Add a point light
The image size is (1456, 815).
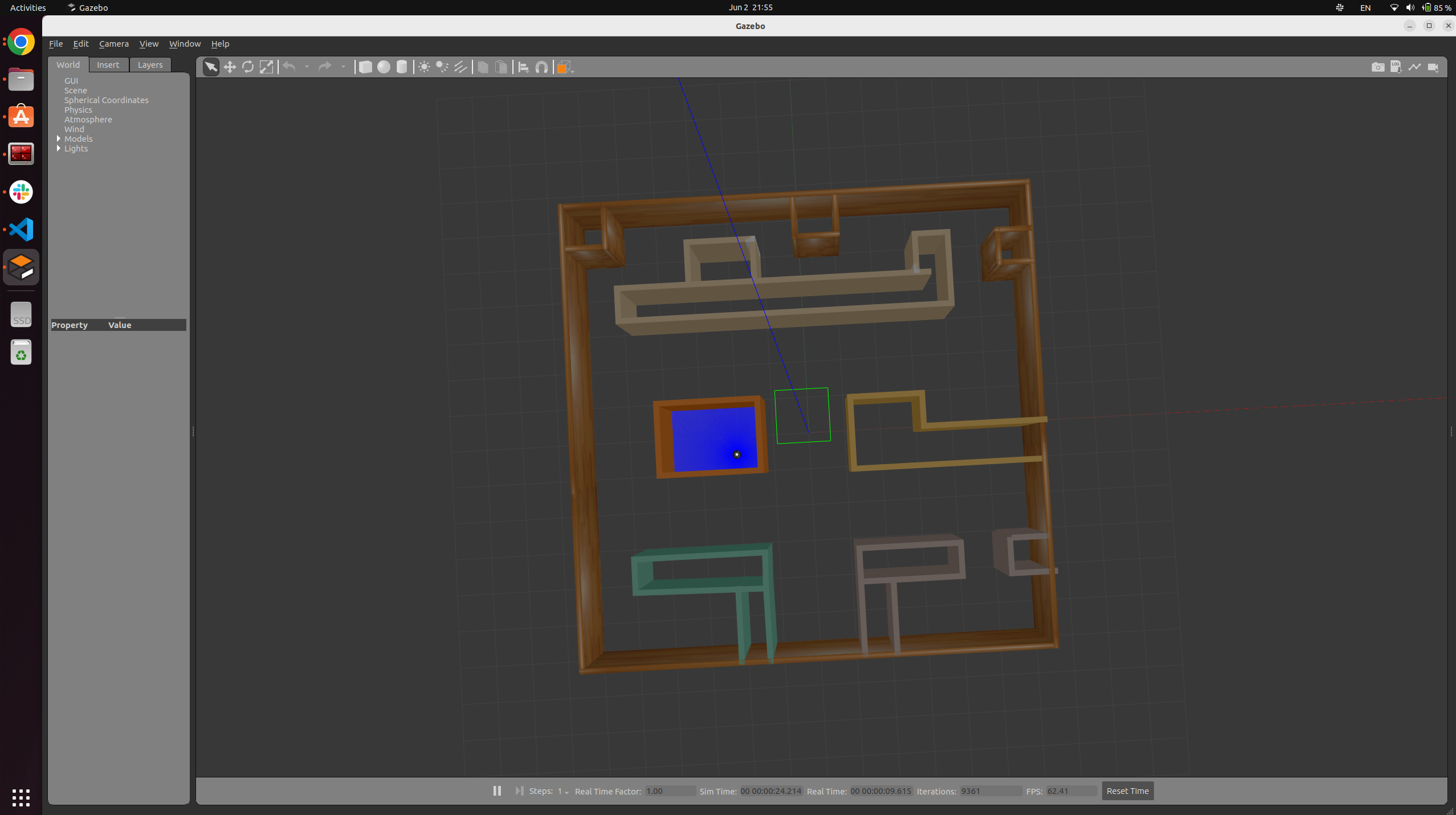point(424,67)
